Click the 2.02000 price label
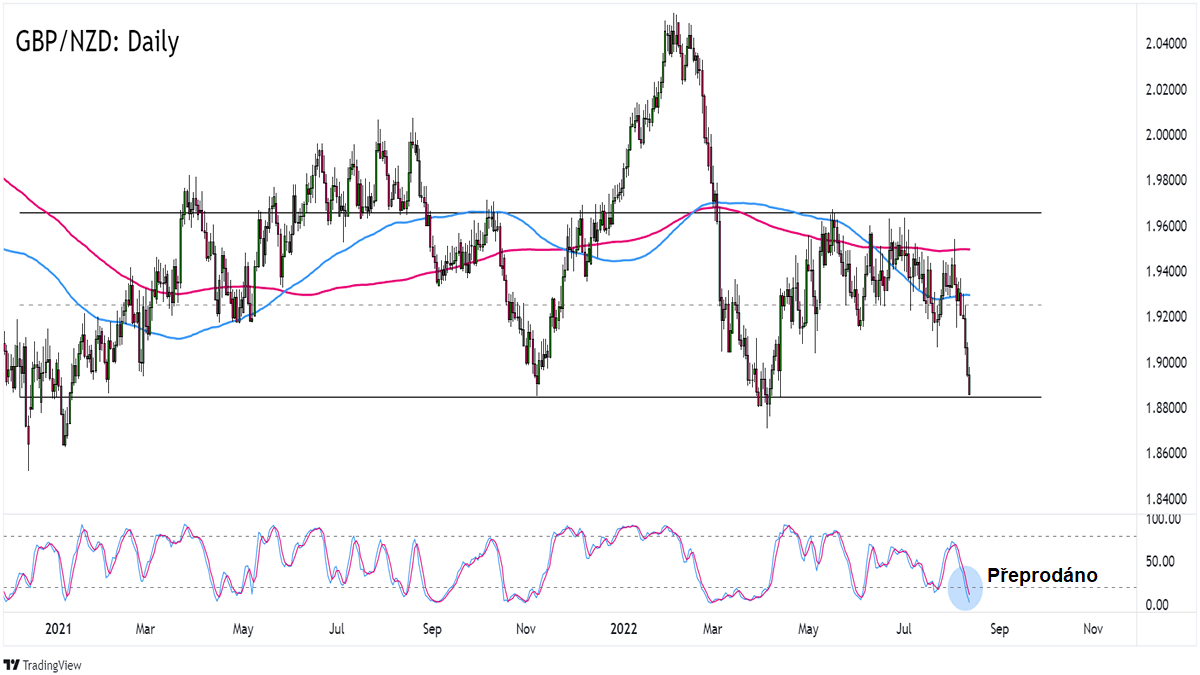The height and width of the screenshot is (675, 1200). (x=1167, y=90)
